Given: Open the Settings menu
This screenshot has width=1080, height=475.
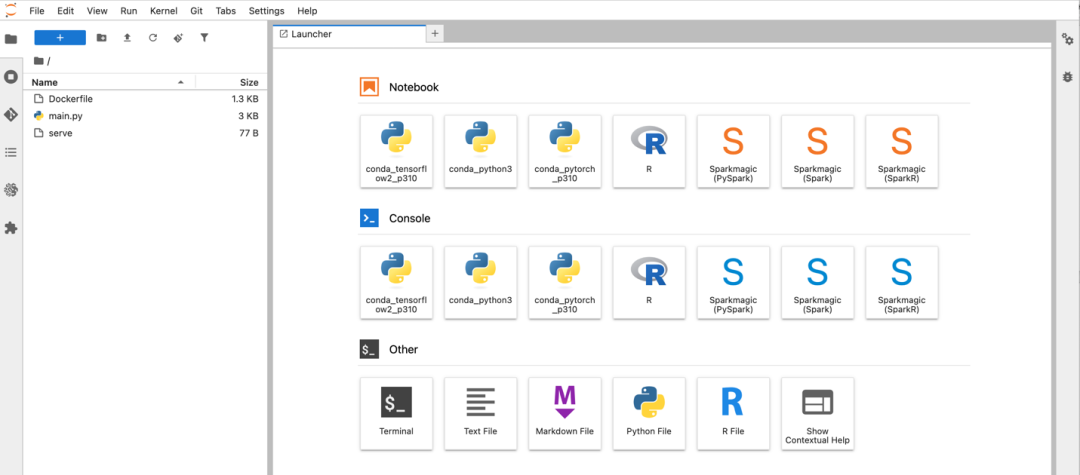Looking at the screenshot, I should coord(266,11).
